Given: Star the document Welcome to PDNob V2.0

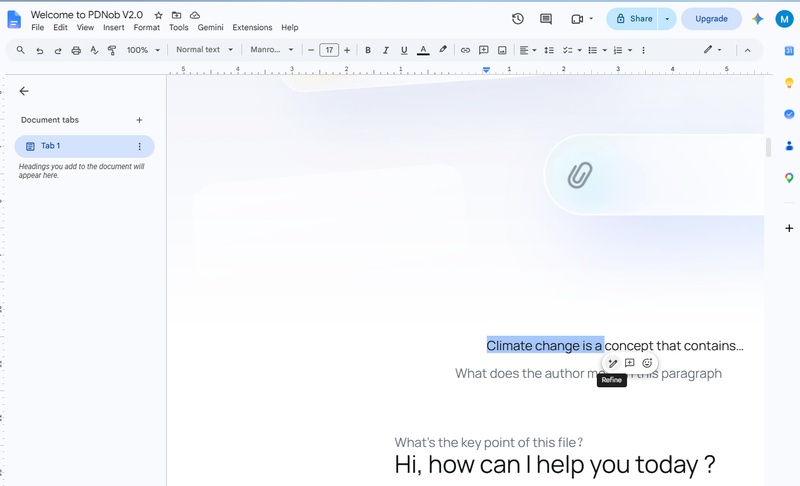Looking at the screenshot, I should click(x=159, y=15).
